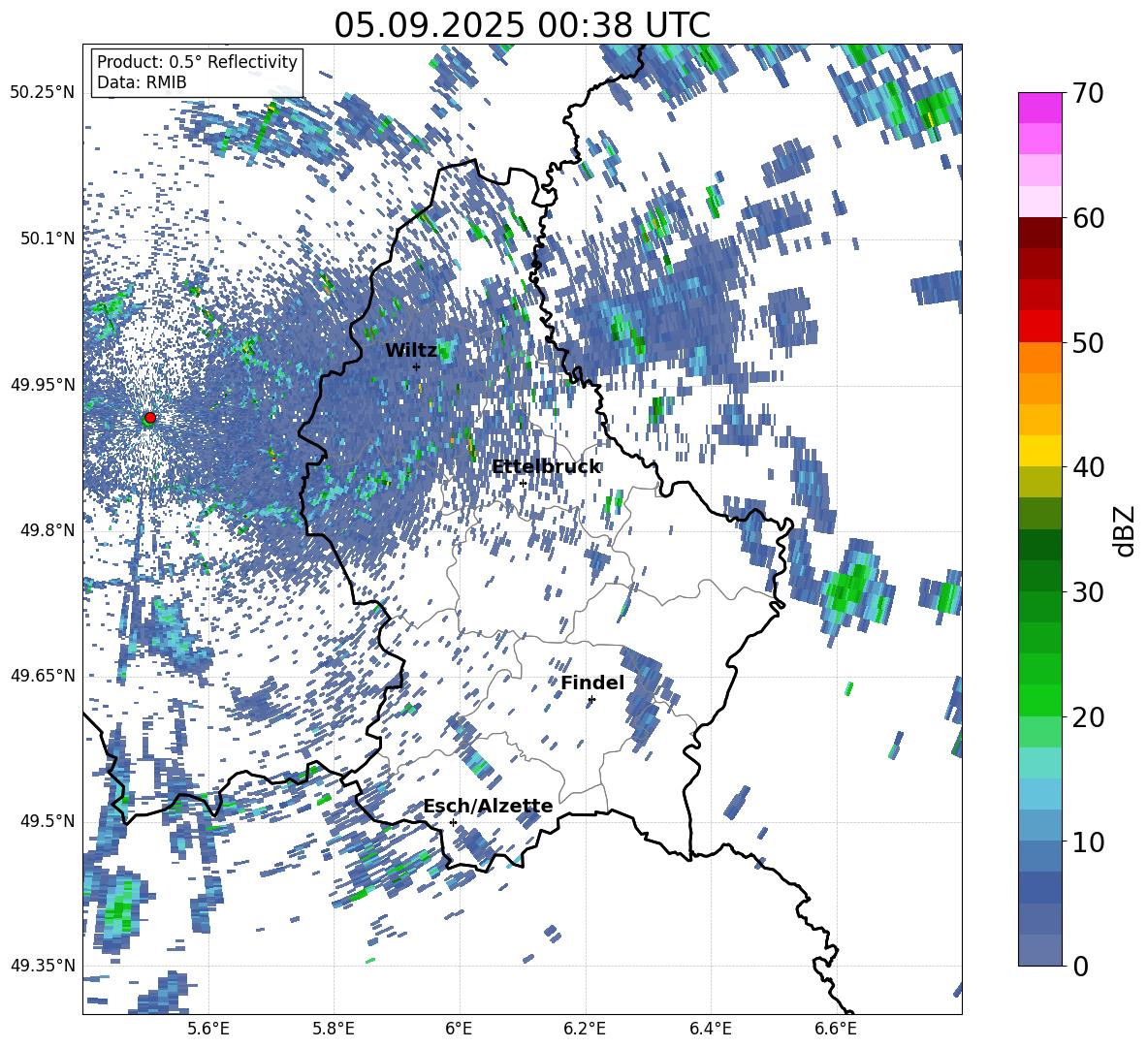
Task: Click the 30 colorbar tick label
Action: tap(1088, 592)
